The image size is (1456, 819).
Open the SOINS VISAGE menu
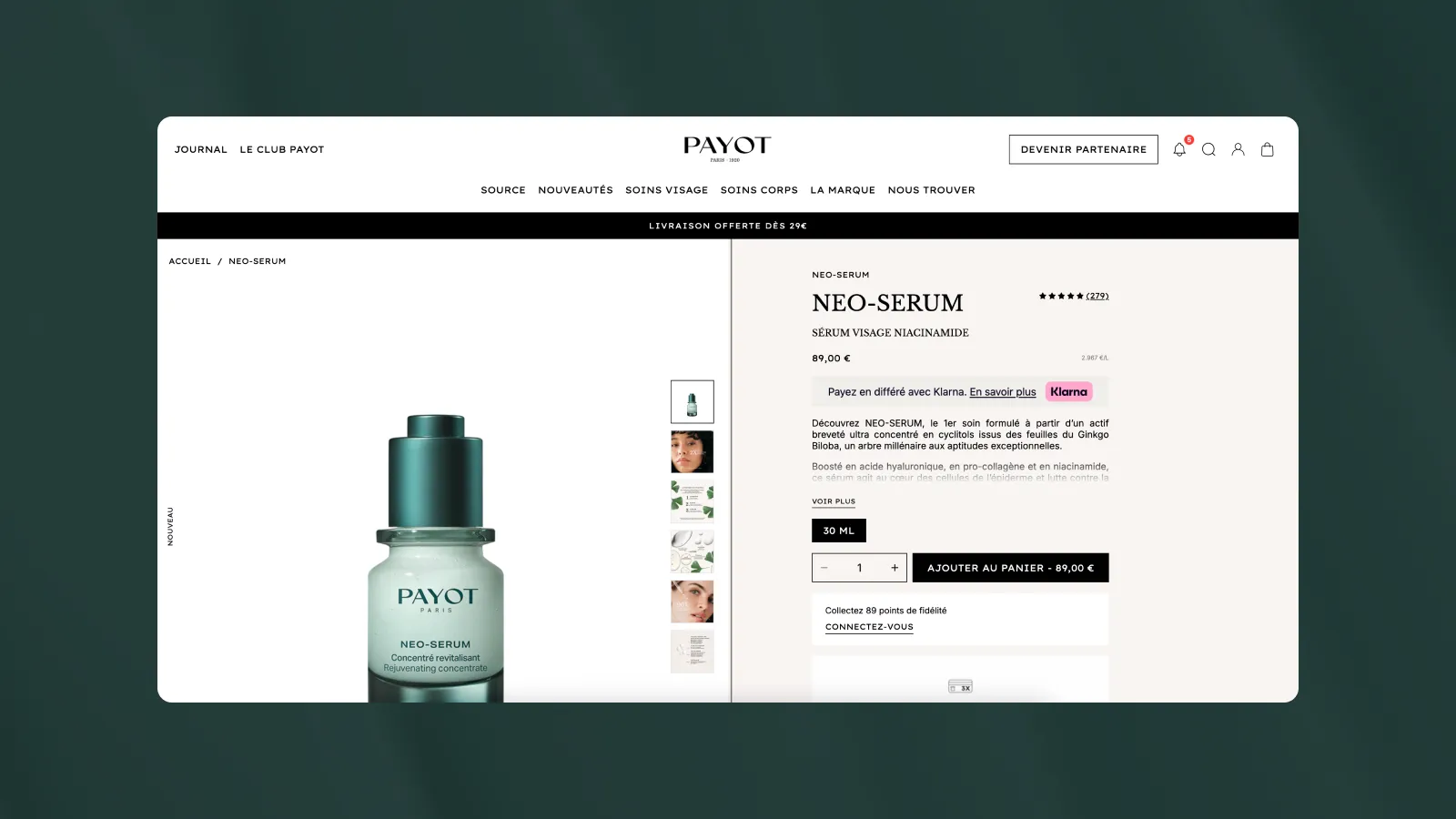pos(666,190)
